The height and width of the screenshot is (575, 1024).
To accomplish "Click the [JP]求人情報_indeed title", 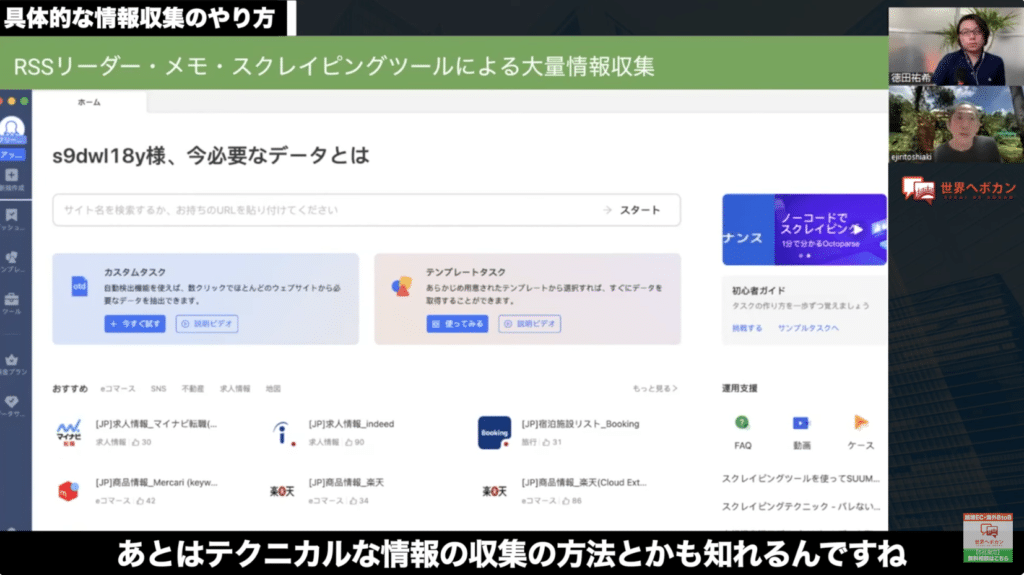I will coord(351,424).
